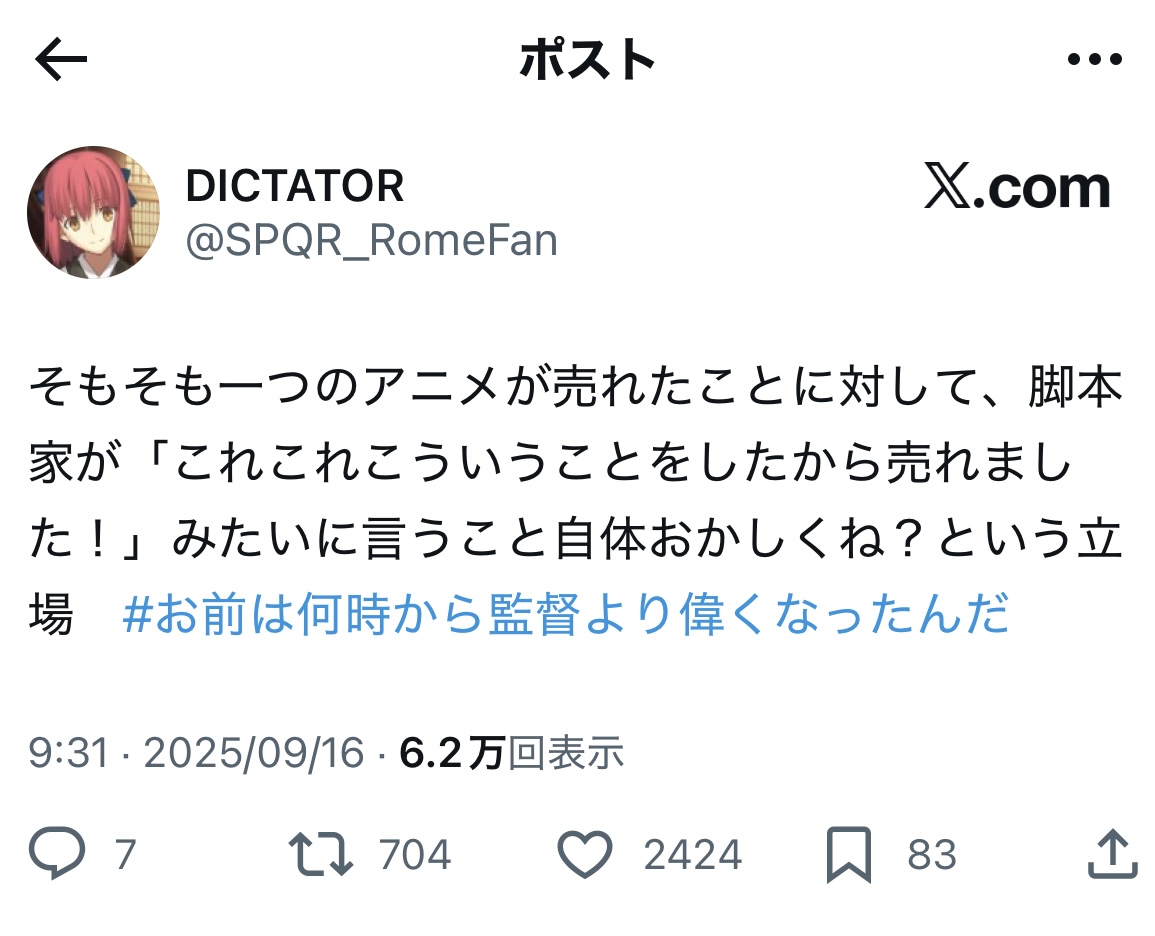Click the like count 2424
This screenshot has width=1155, height=936.
tap(692, 854)
